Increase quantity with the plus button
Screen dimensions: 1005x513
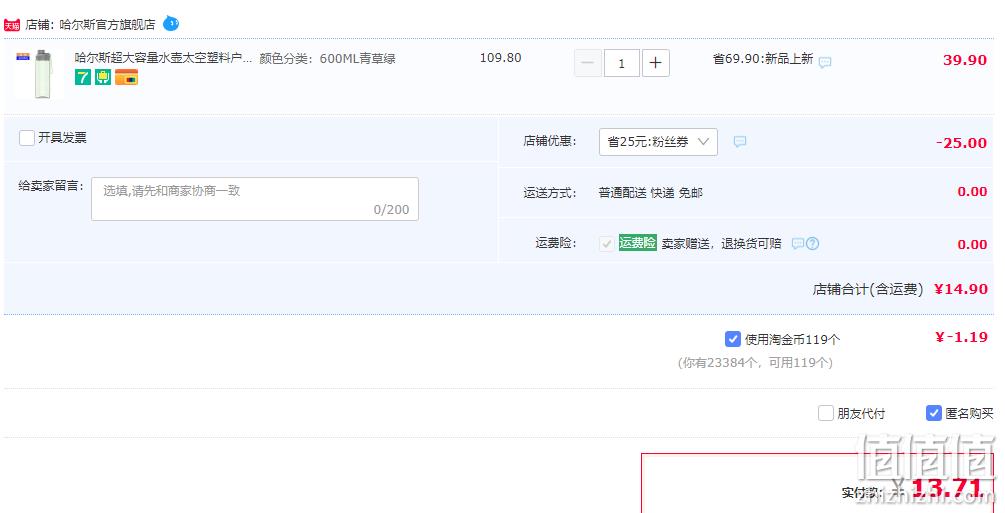pyautogui.click(x=655, y=63)
